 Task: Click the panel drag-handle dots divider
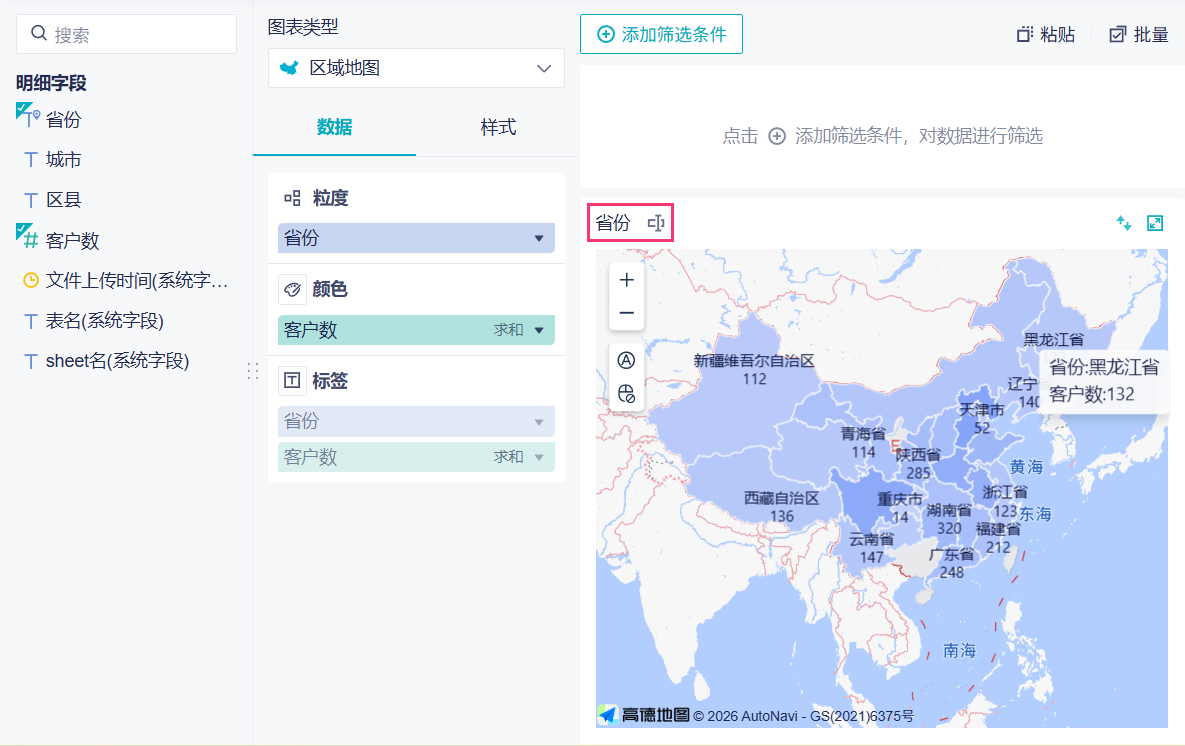(x=253, y=370)
